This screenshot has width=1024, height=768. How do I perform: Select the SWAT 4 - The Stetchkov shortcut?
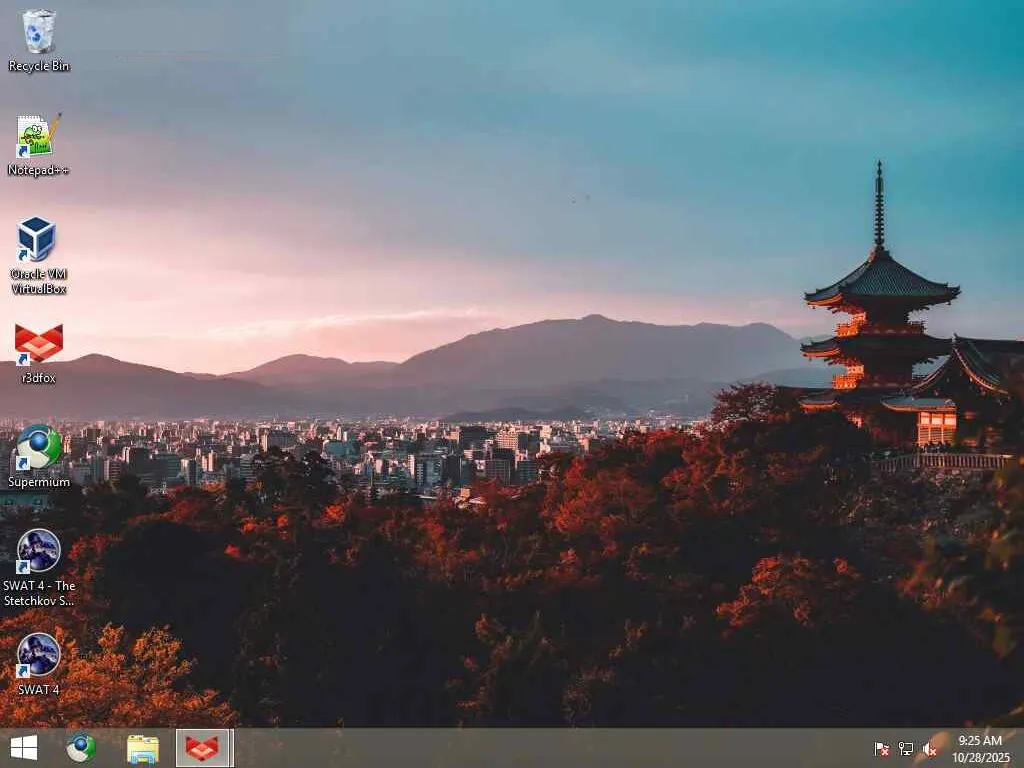[x=39, y=568]
